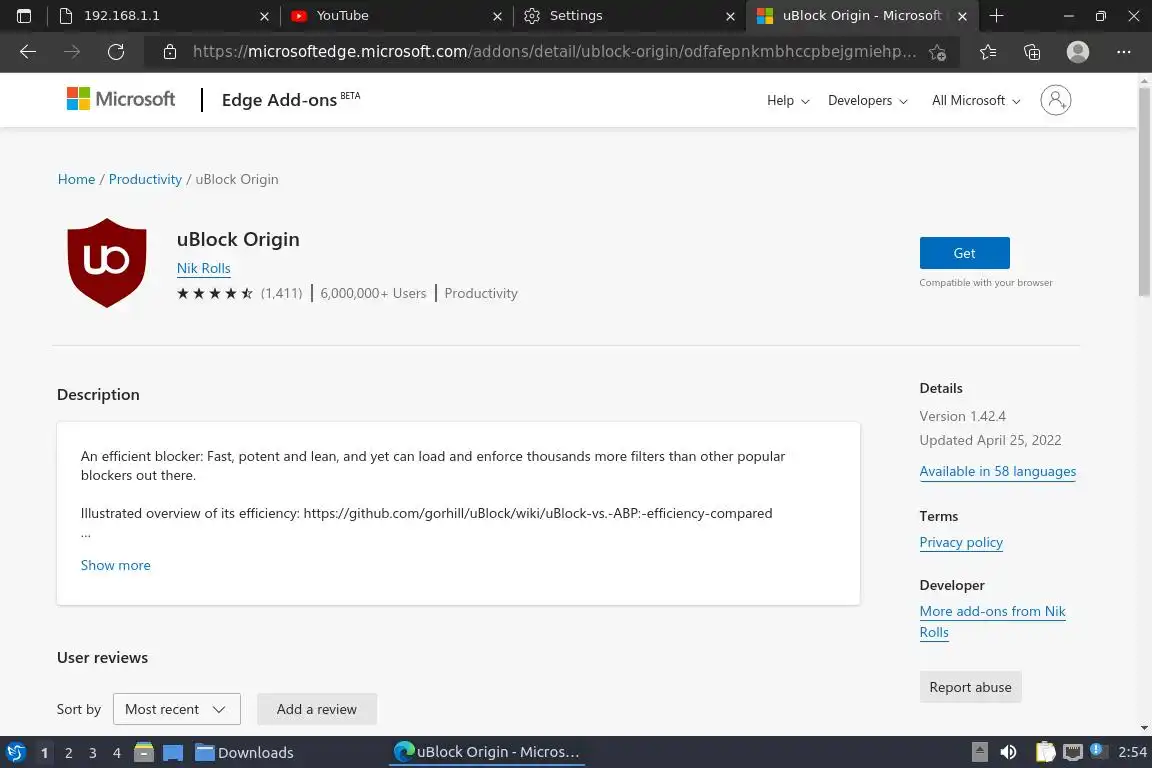
Task: Click the 6,000,000+ Users text
Action: point(373,293)
